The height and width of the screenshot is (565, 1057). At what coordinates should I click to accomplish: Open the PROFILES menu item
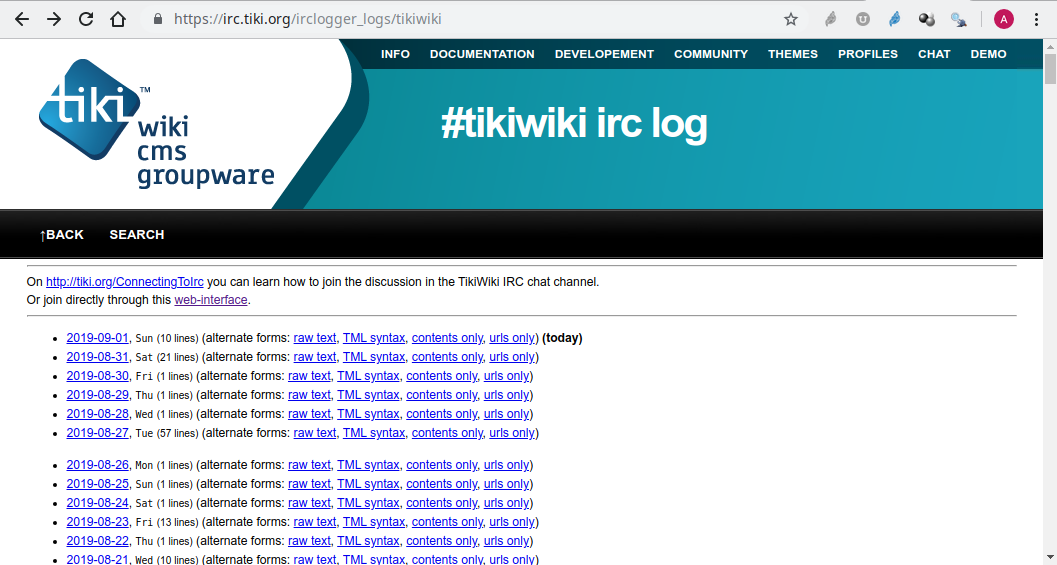coord(868,54)
